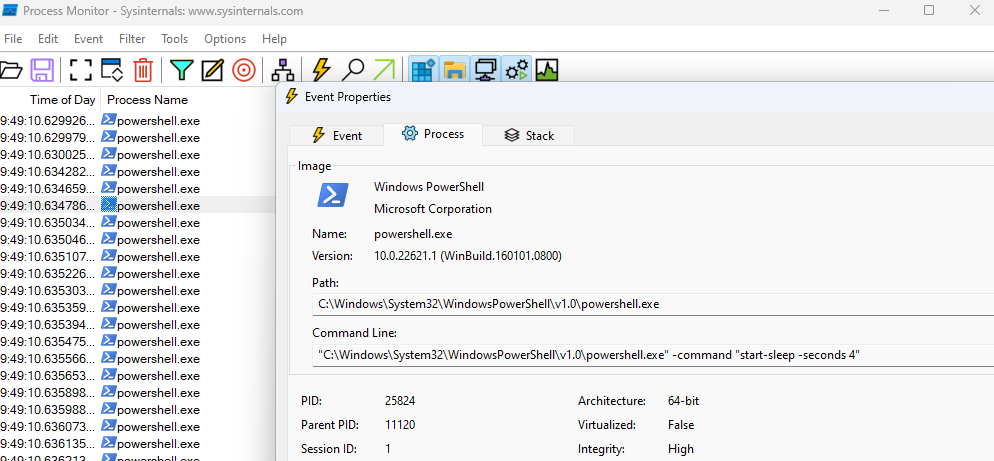Click the Parent PID value 11120
The image size is (994, 461).
[400, 425]
